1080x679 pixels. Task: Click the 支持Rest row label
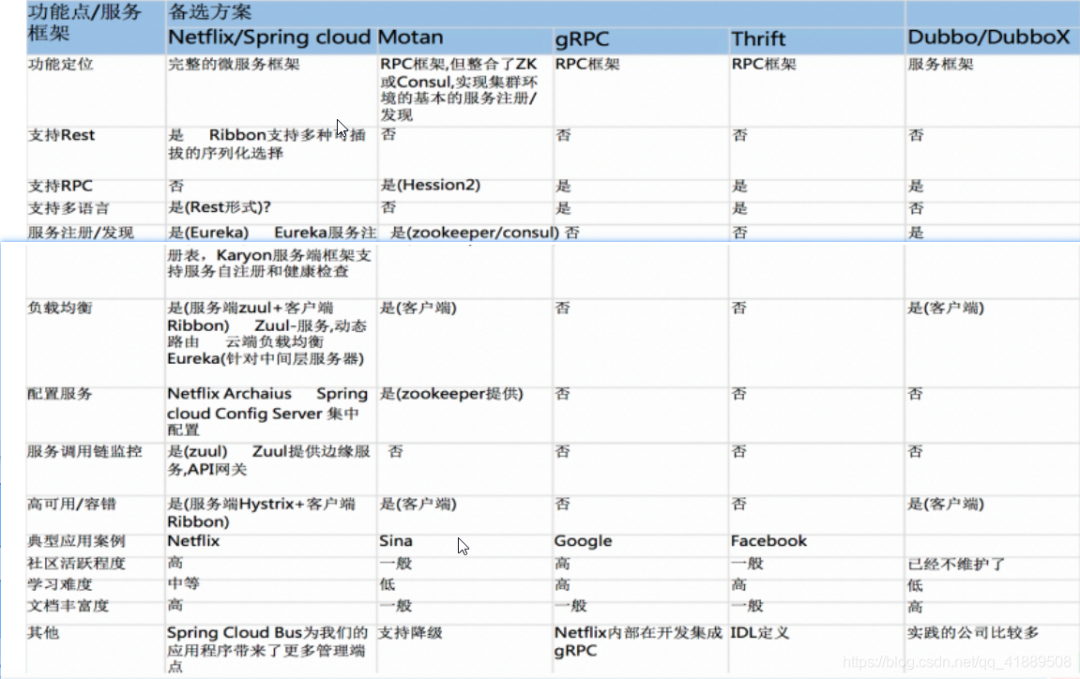pyautogui.click(x=61, y=135)
